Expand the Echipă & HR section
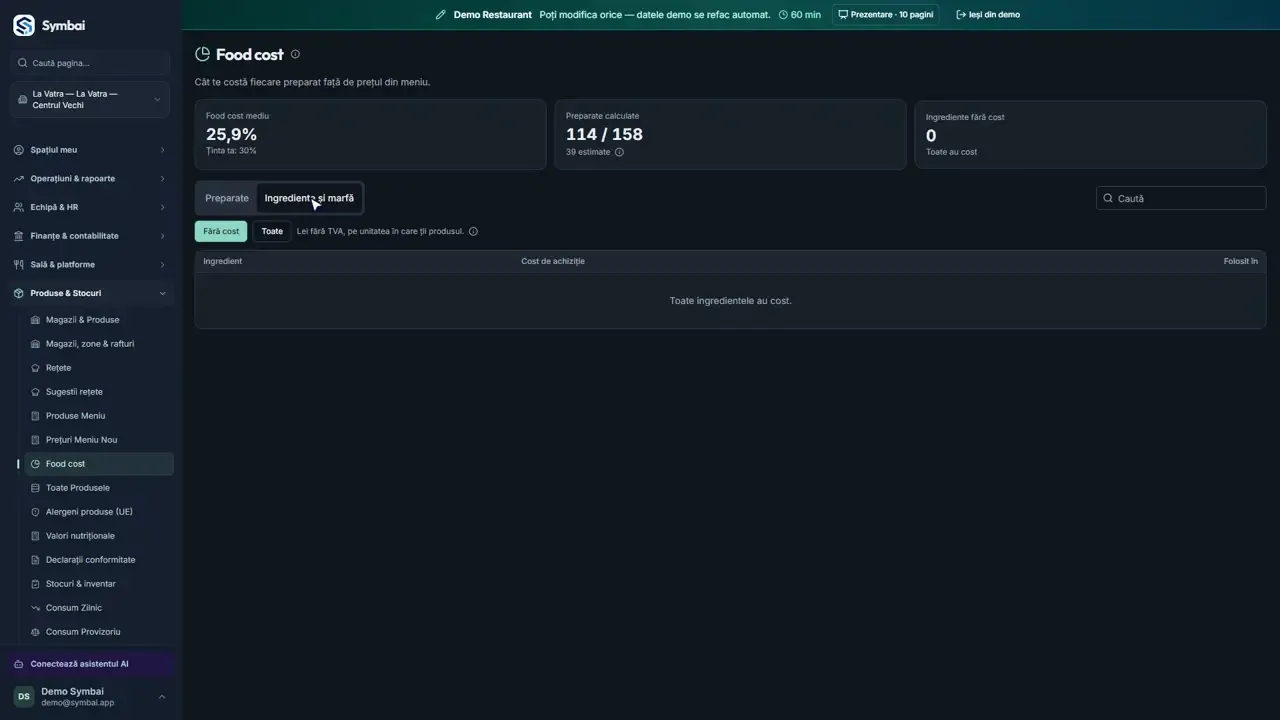Viewport: 1280px width, 720px height. (x=90, y=207)
